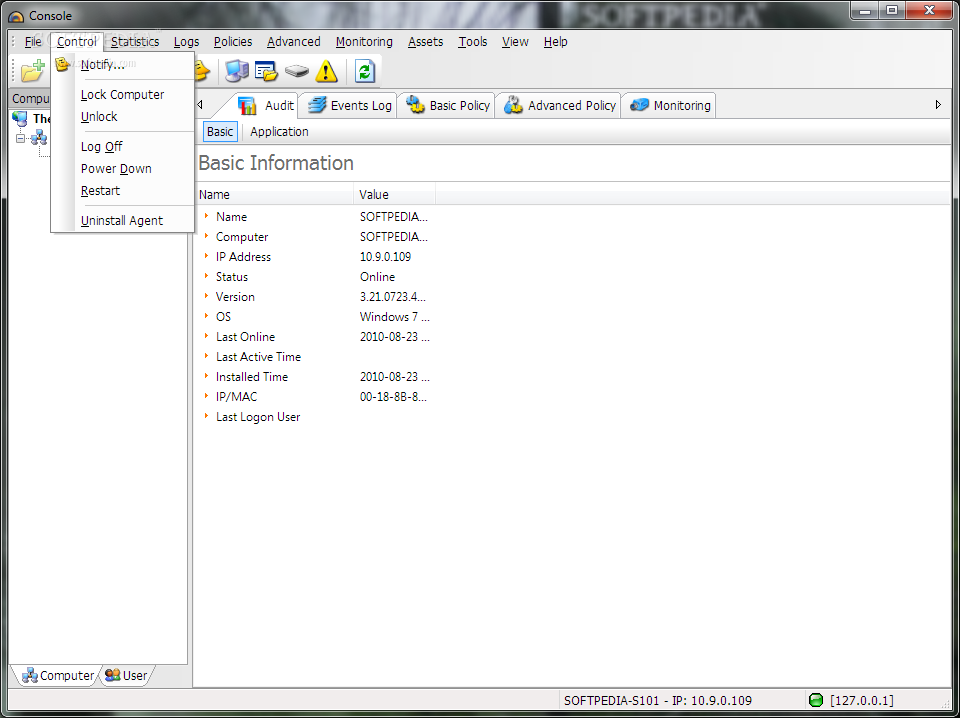This screenshot has height=718, width=960.
Task: Open the Logs menu
Action: [186, 42]
